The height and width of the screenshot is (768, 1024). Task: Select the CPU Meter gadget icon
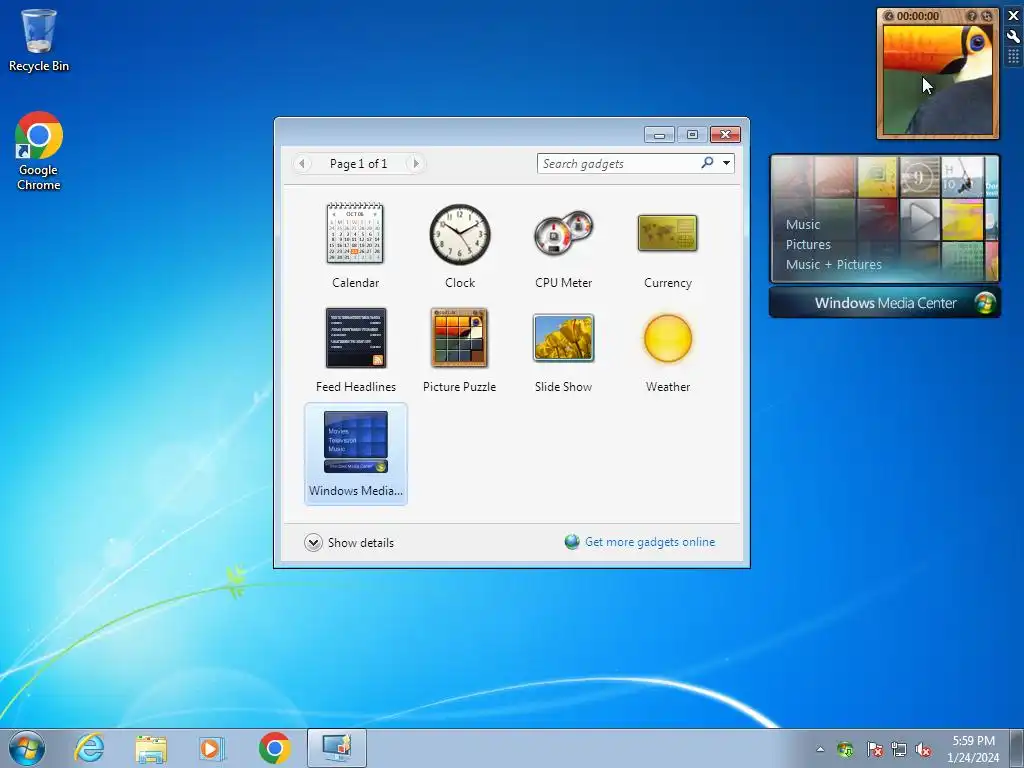pyautogui.click(x=564, y=233)
